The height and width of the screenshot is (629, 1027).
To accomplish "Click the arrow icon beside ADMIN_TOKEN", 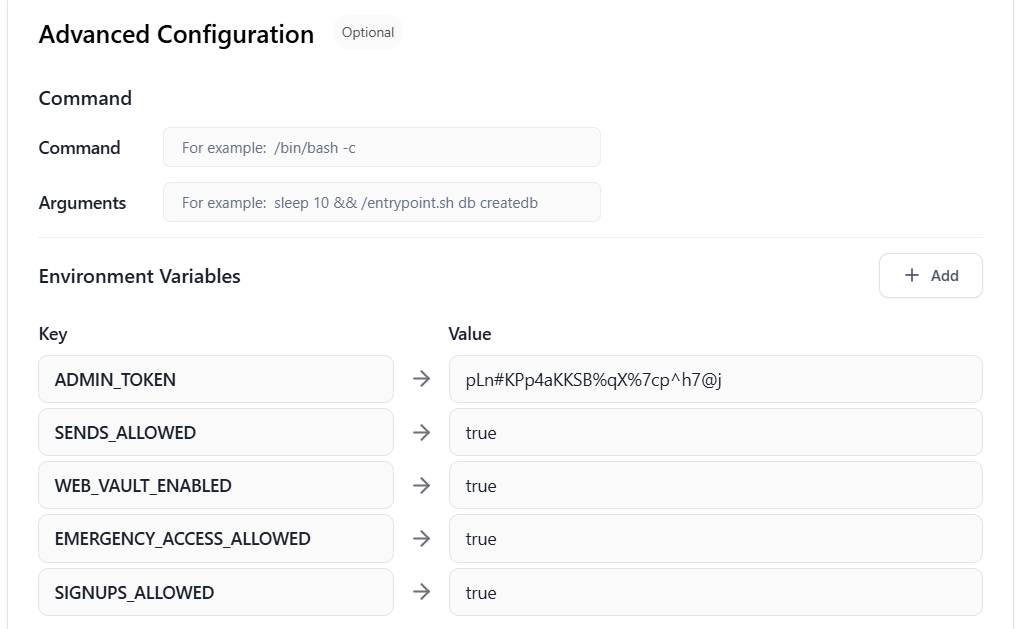I will coord(421,379).
